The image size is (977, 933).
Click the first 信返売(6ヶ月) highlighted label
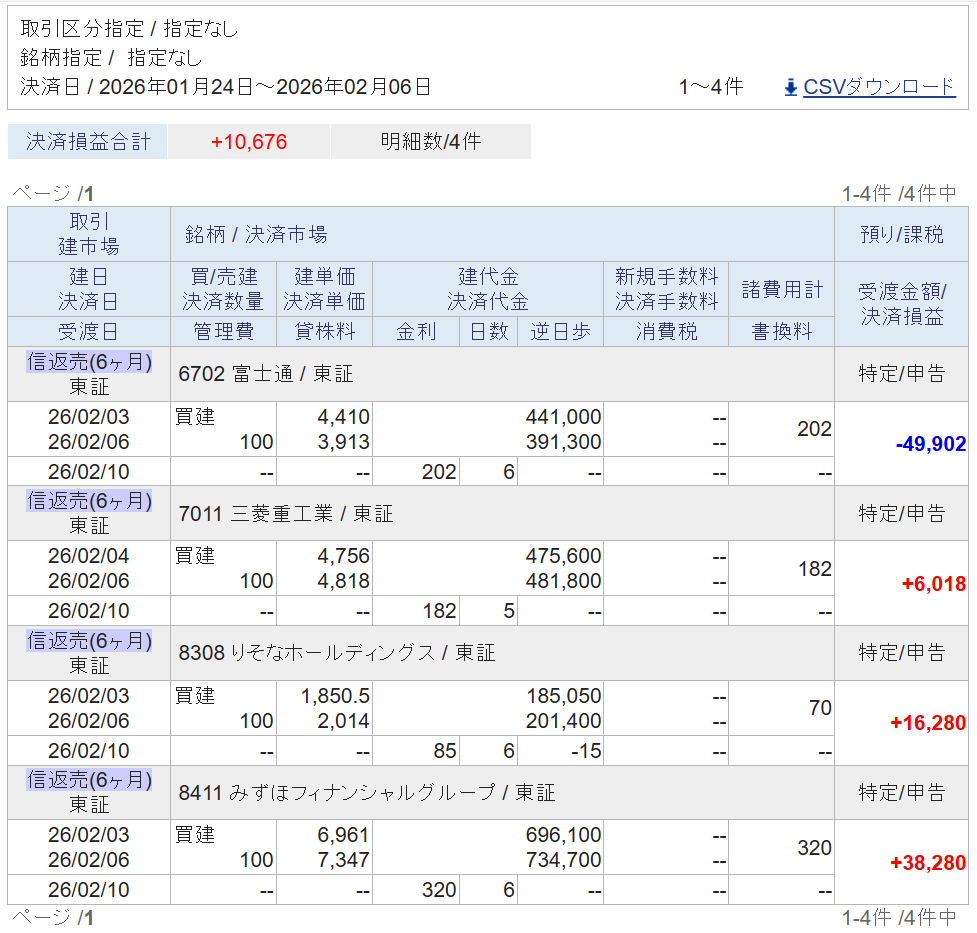click(x=89, y=361)
